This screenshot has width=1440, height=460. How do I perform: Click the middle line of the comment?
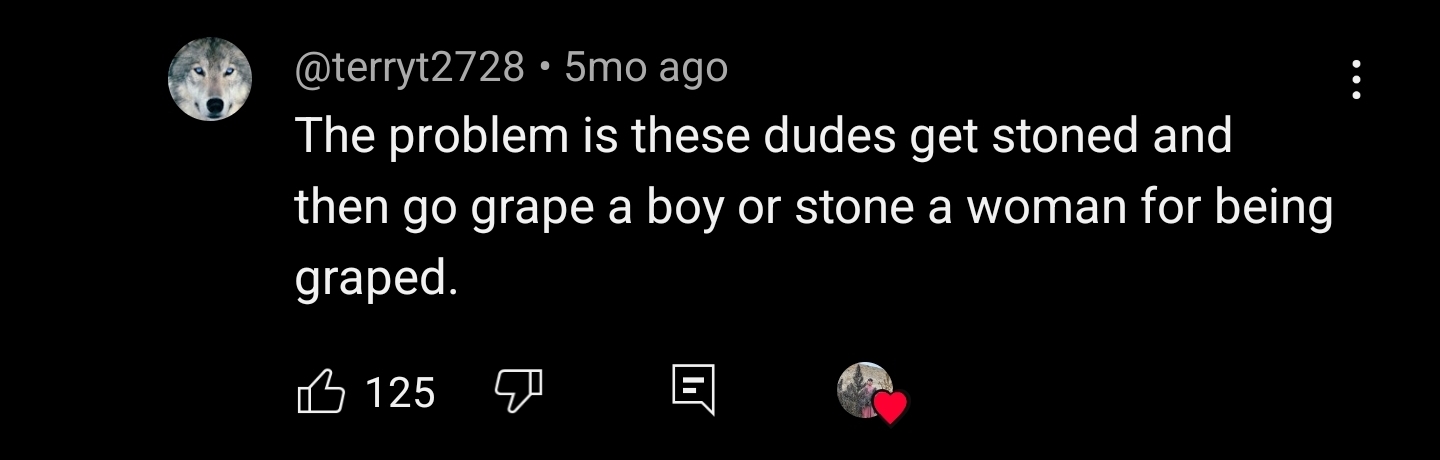coord(812,209)
